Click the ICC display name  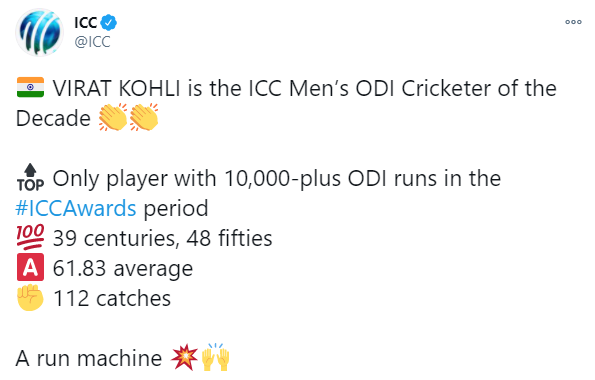pyautogui.click(x=86, y=23)
